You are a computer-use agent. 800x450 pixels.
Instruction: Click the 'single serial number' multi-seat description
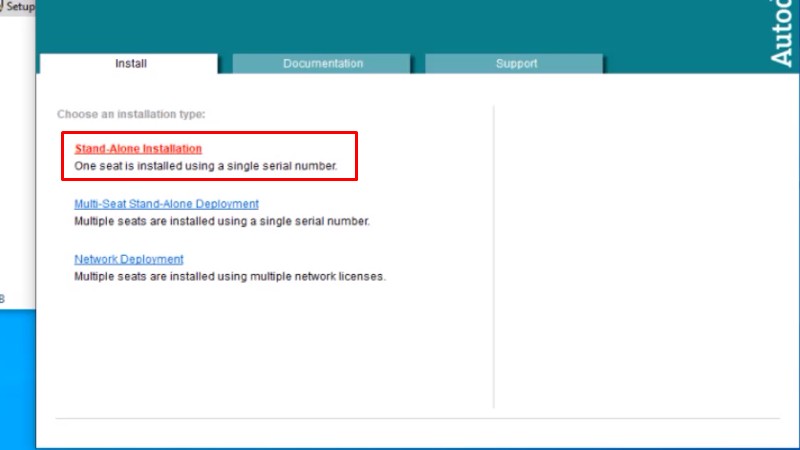[222, 221]
